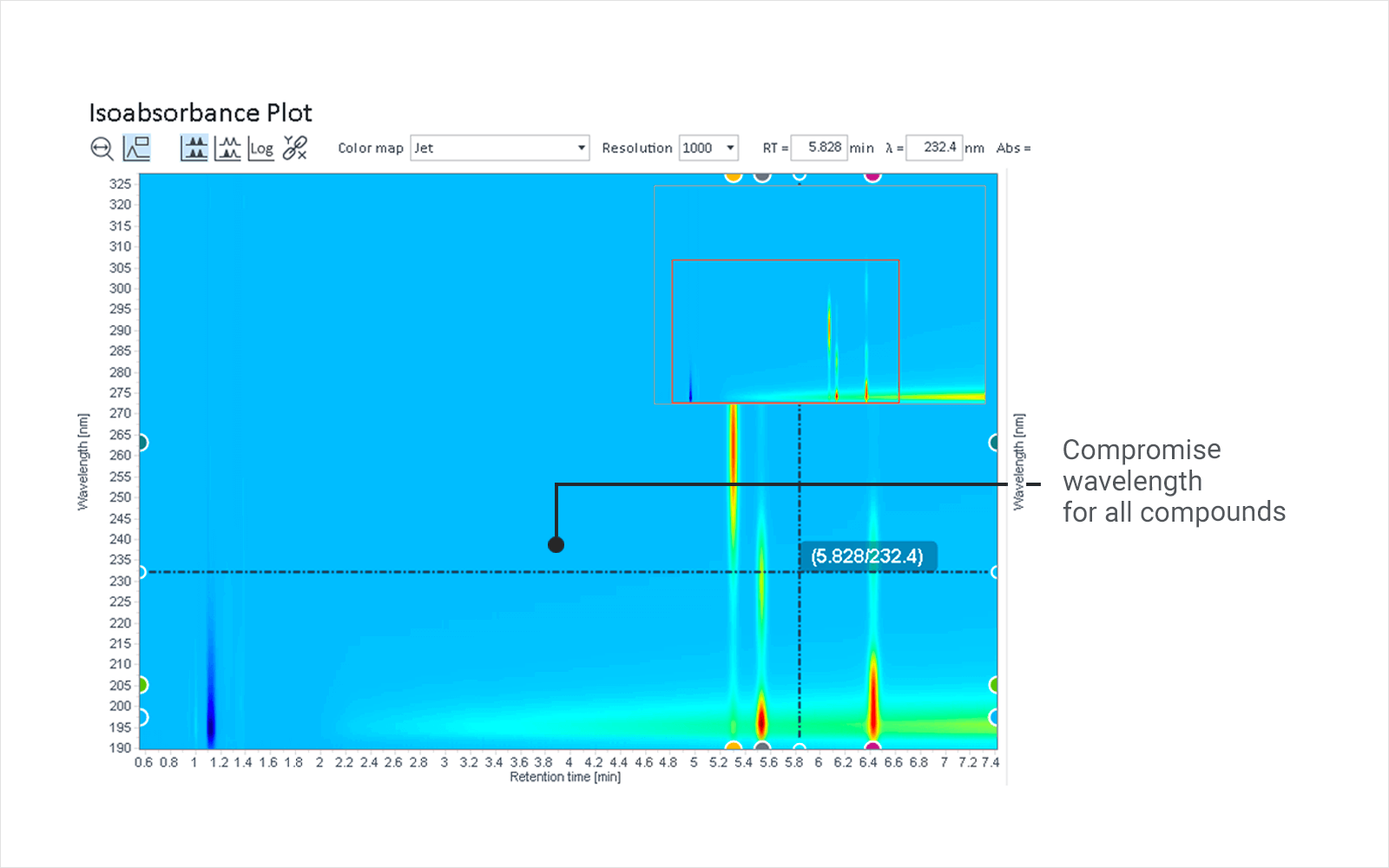Select the dark teal marker on left edge

(142, 443)
